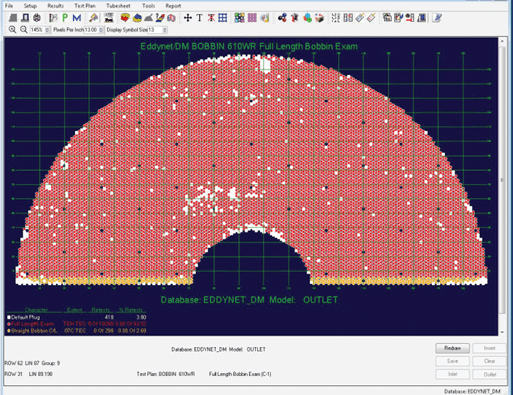
Task: Click the zoom percentage spinner arrows
Action: [47, 30]
